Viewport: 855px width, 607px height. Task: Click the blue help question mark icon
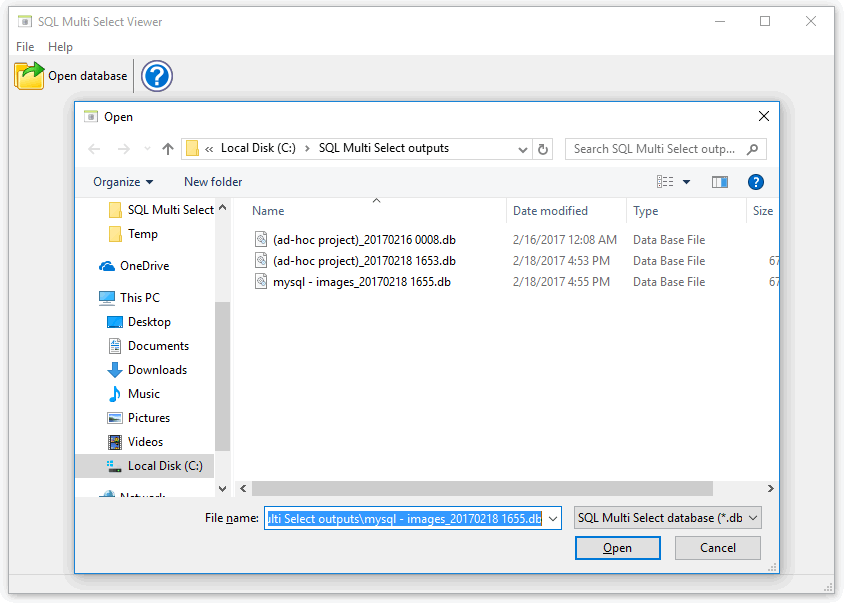157,76
